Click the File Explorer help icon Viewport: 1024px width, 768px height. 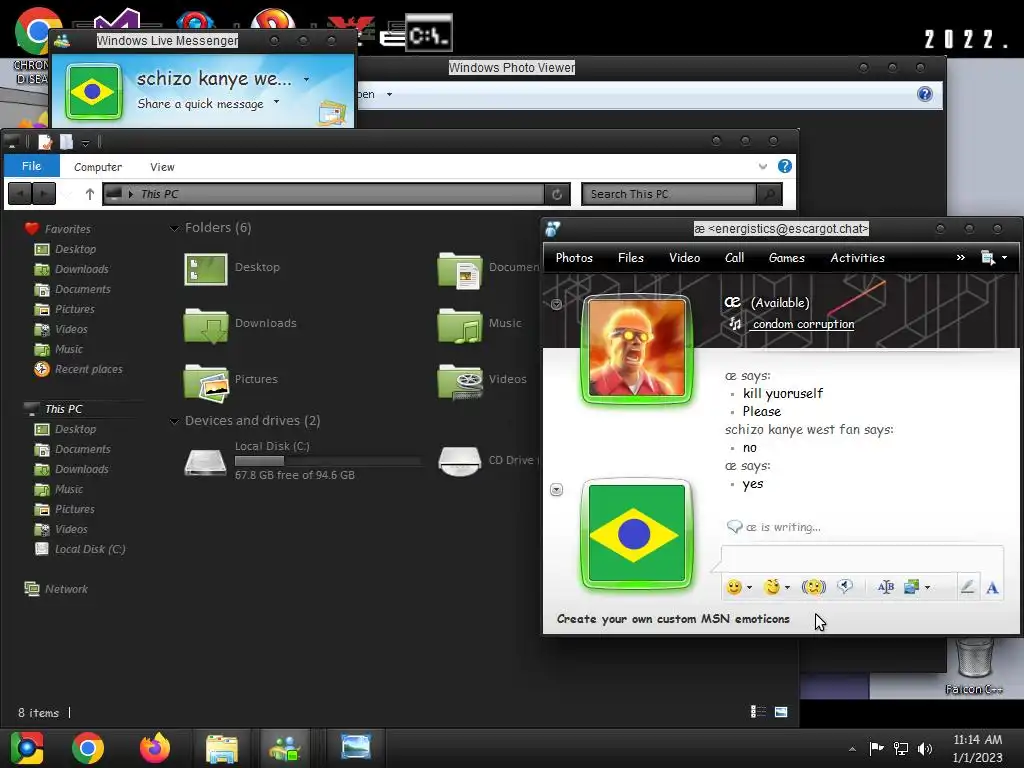pos(785,166)
